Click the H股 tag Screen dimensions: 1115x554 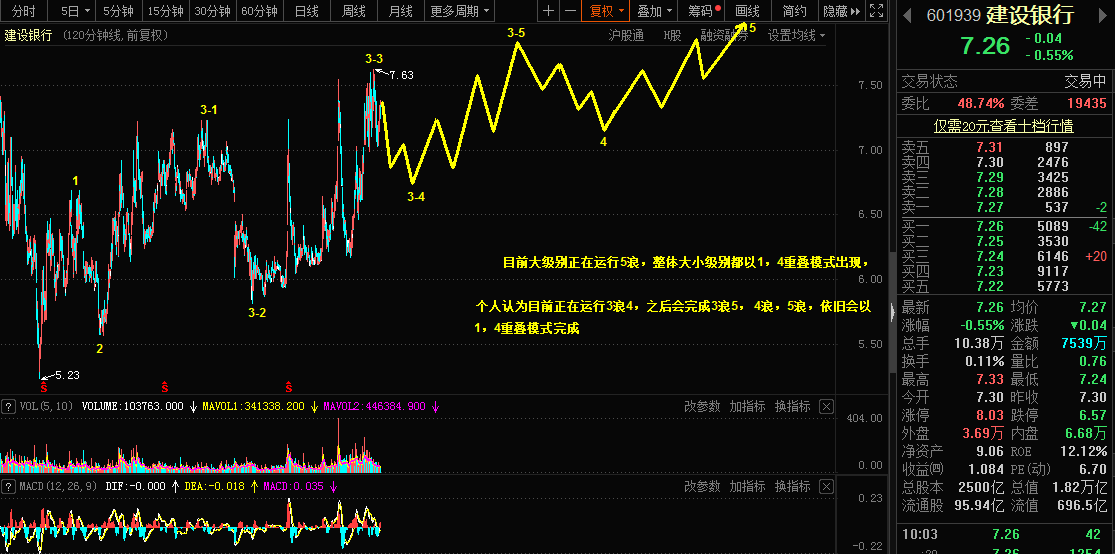672,36
